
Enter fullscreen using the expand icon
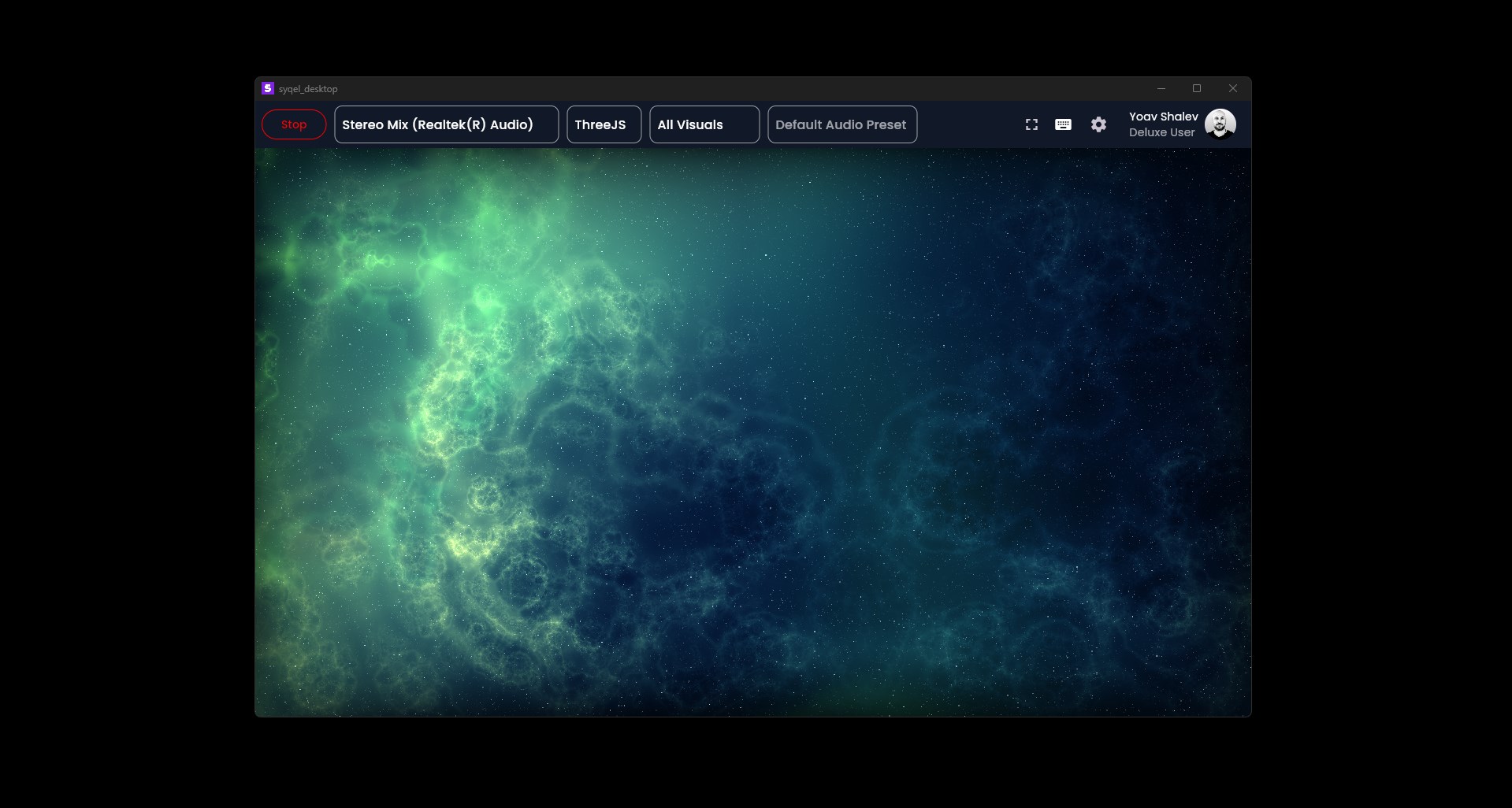coord(1031,124)
